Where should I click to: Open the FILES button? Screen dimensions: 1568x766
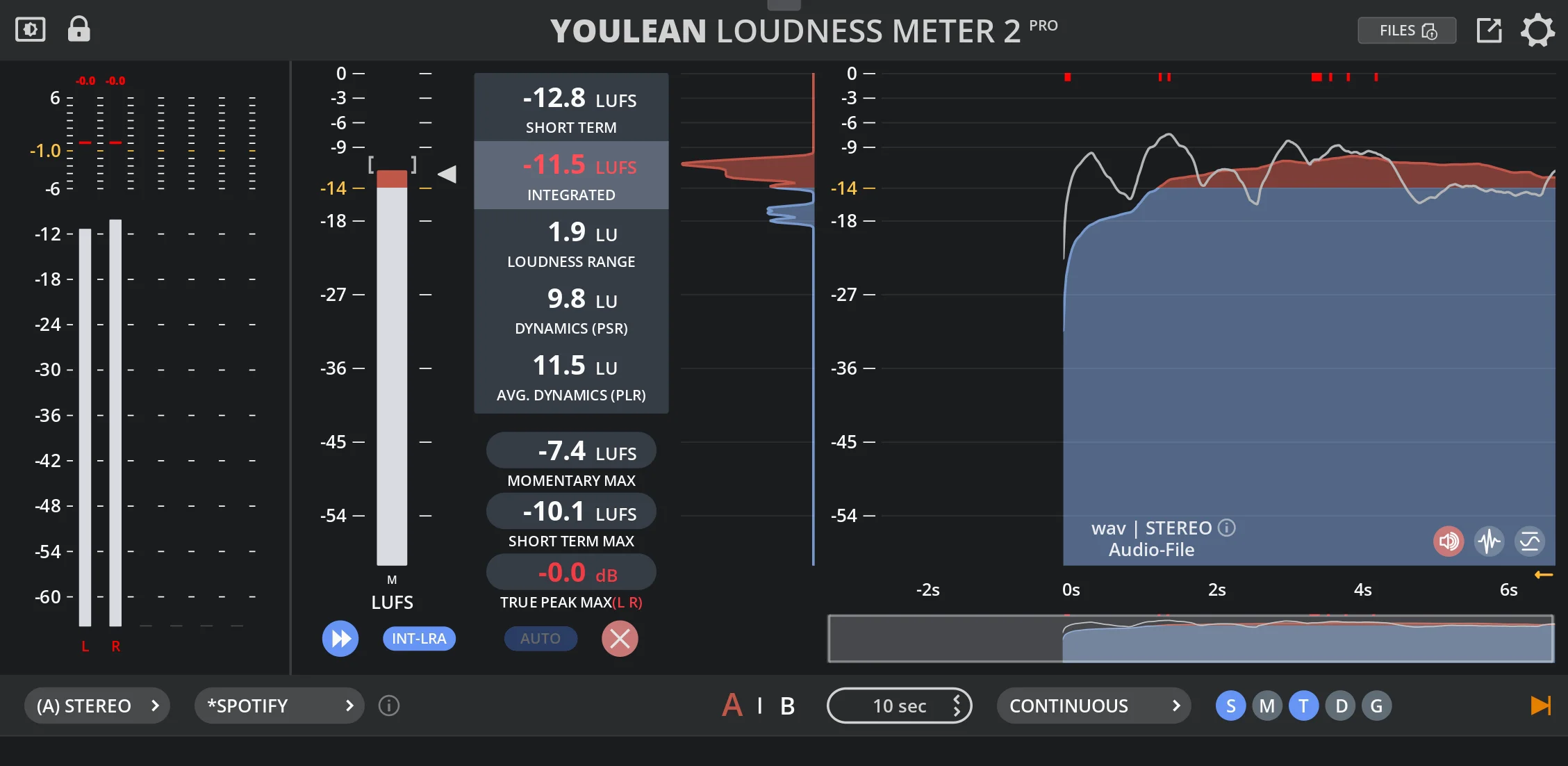(x=1406, y=30)
